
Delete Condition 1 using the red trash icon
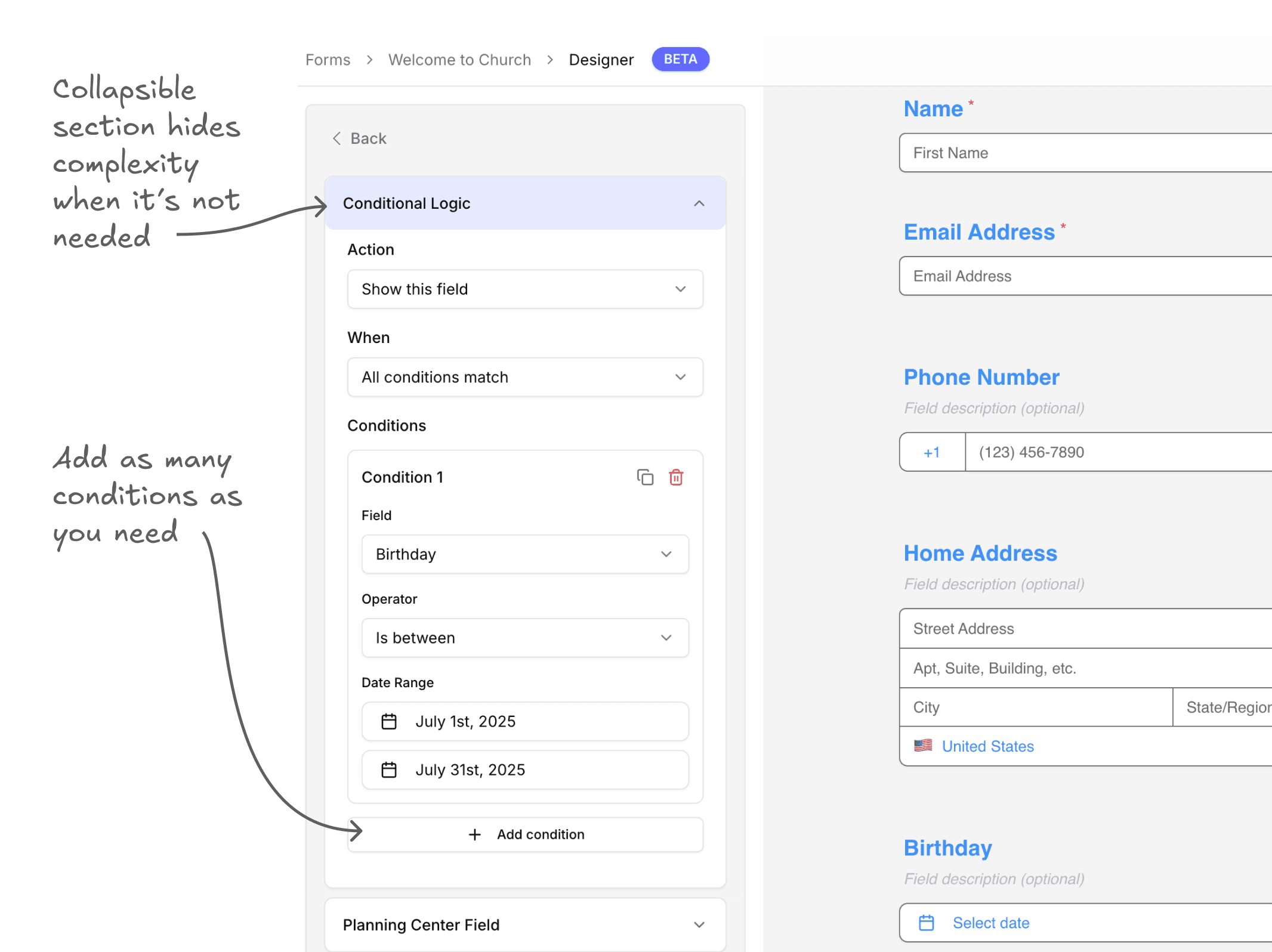point(676,477)
